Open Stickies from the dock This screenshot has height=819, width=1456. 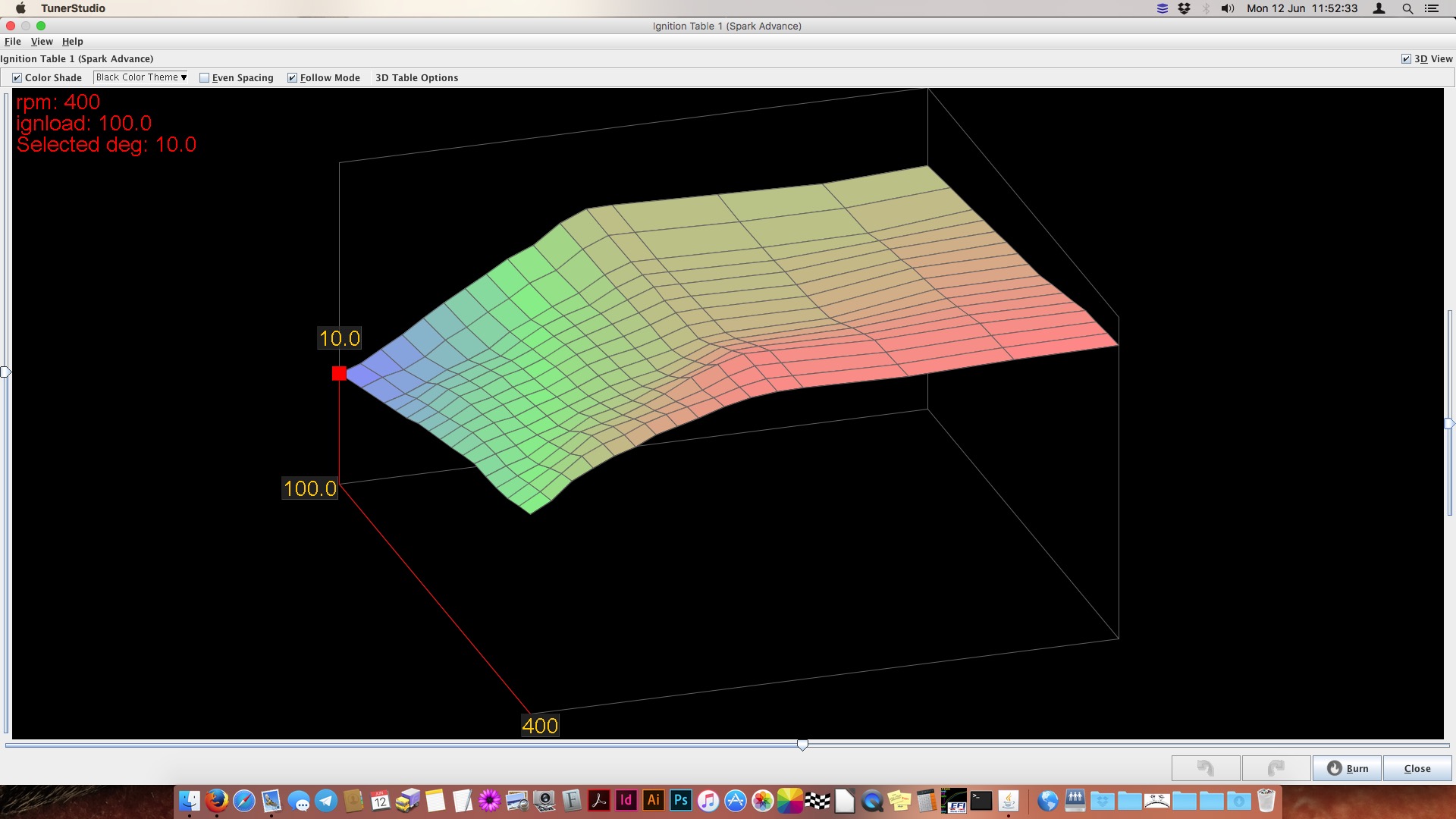coord(899,801)
